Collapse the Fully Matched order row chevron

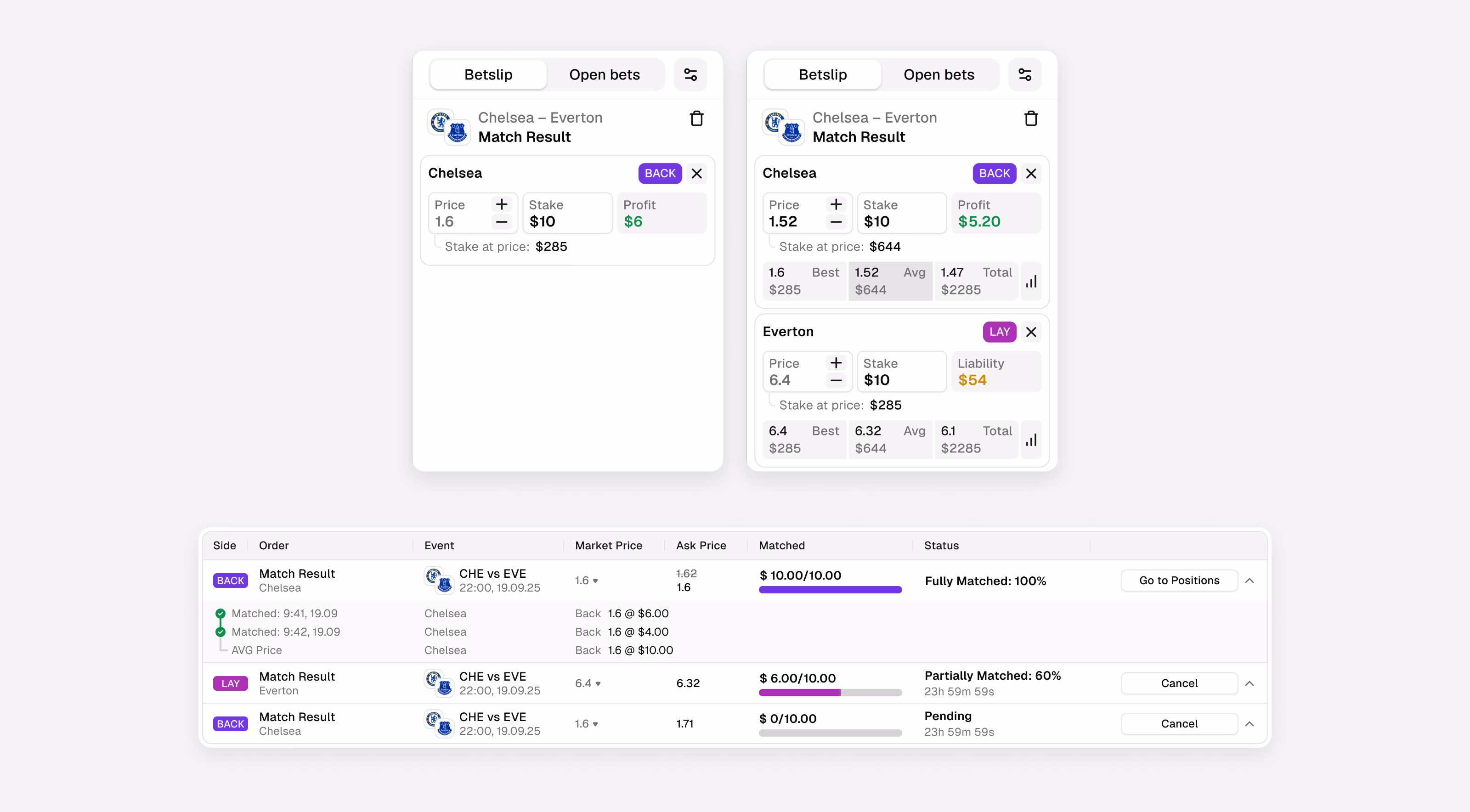1249,581
